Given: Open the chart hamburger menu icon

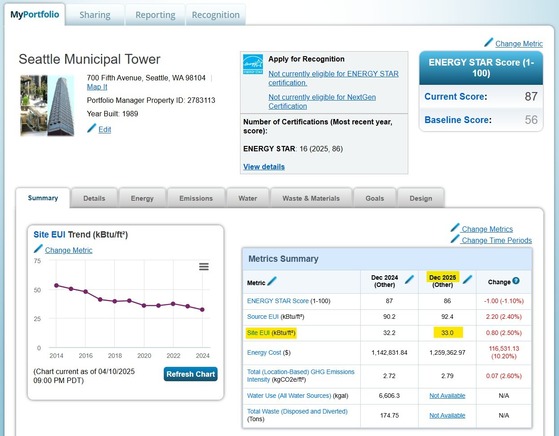Looking at the screenshot, I should click(204, 266).
